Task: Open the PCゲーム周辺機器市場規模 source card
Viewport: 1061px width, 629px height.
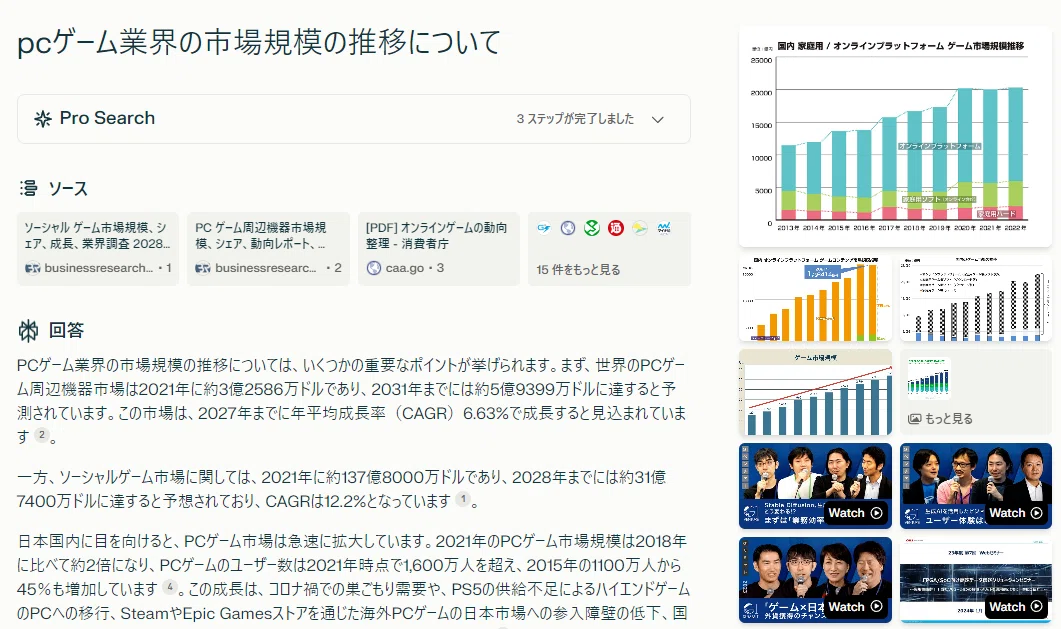Action: coord(269,248)
